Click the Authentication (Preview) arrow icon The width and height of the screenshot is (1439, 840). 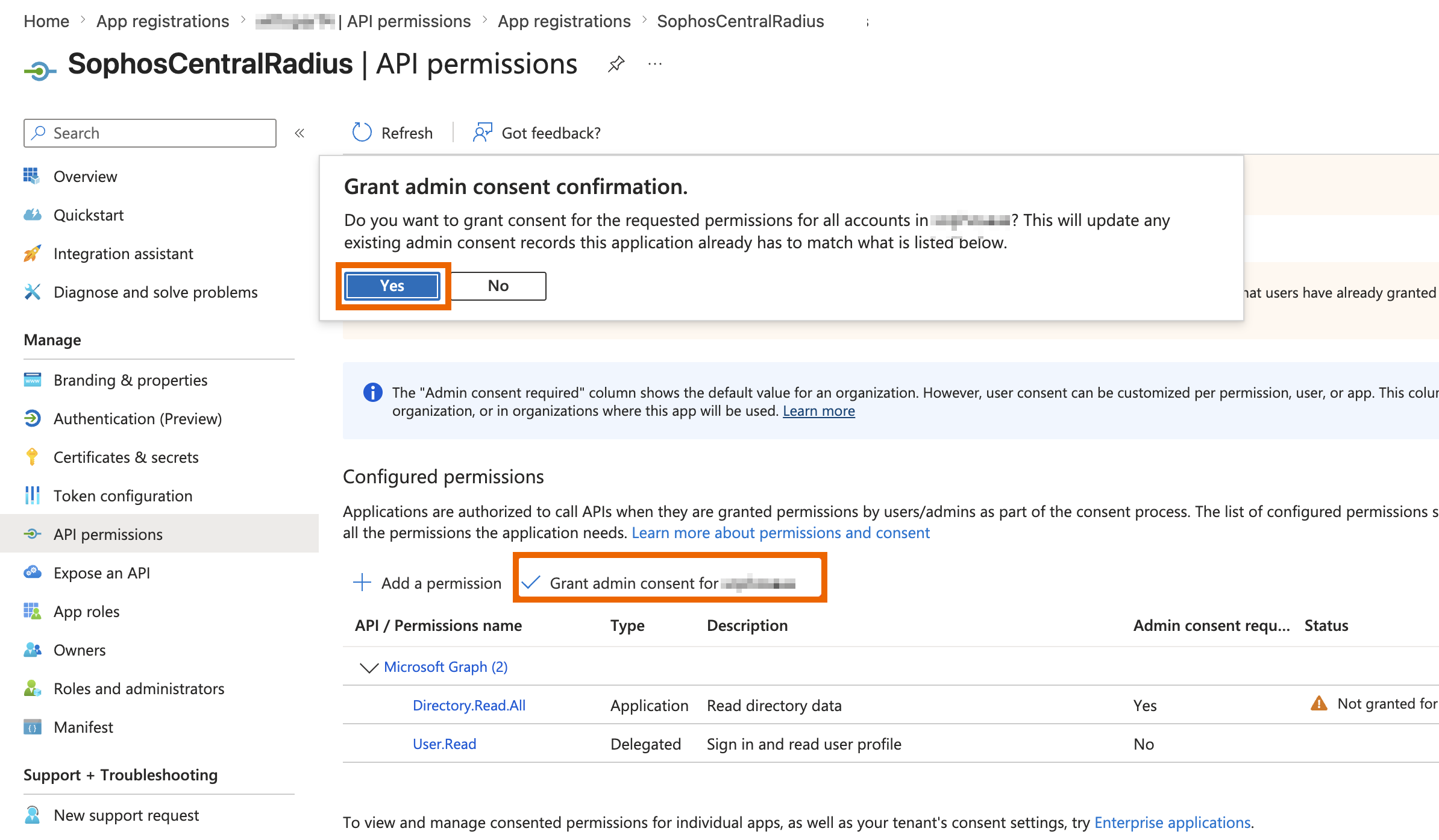pyautogui.click(x=33, y=418)
